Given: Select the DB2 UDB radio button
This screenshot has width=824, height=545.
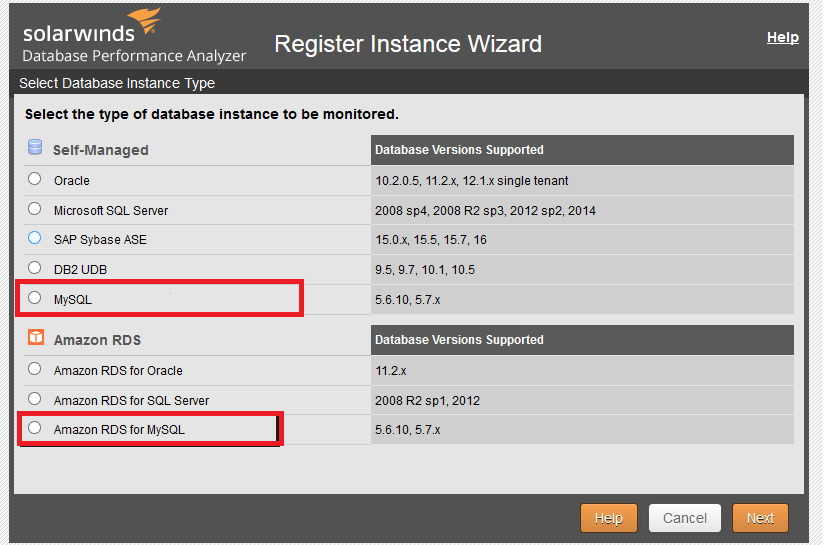Looking at the screenshot, I should [x=35, y=268].
